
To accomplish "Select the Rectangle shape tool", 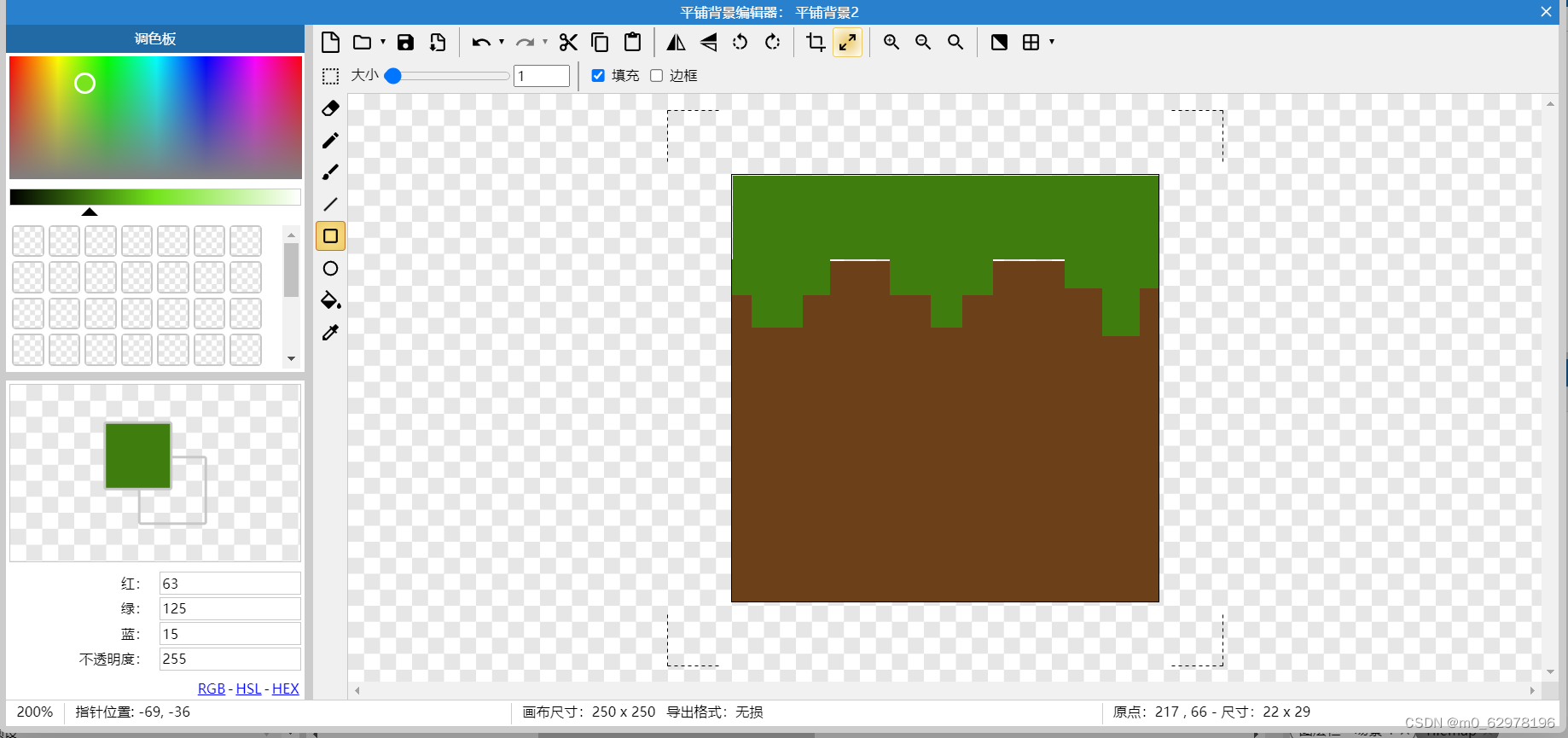I will click(330, 236).
